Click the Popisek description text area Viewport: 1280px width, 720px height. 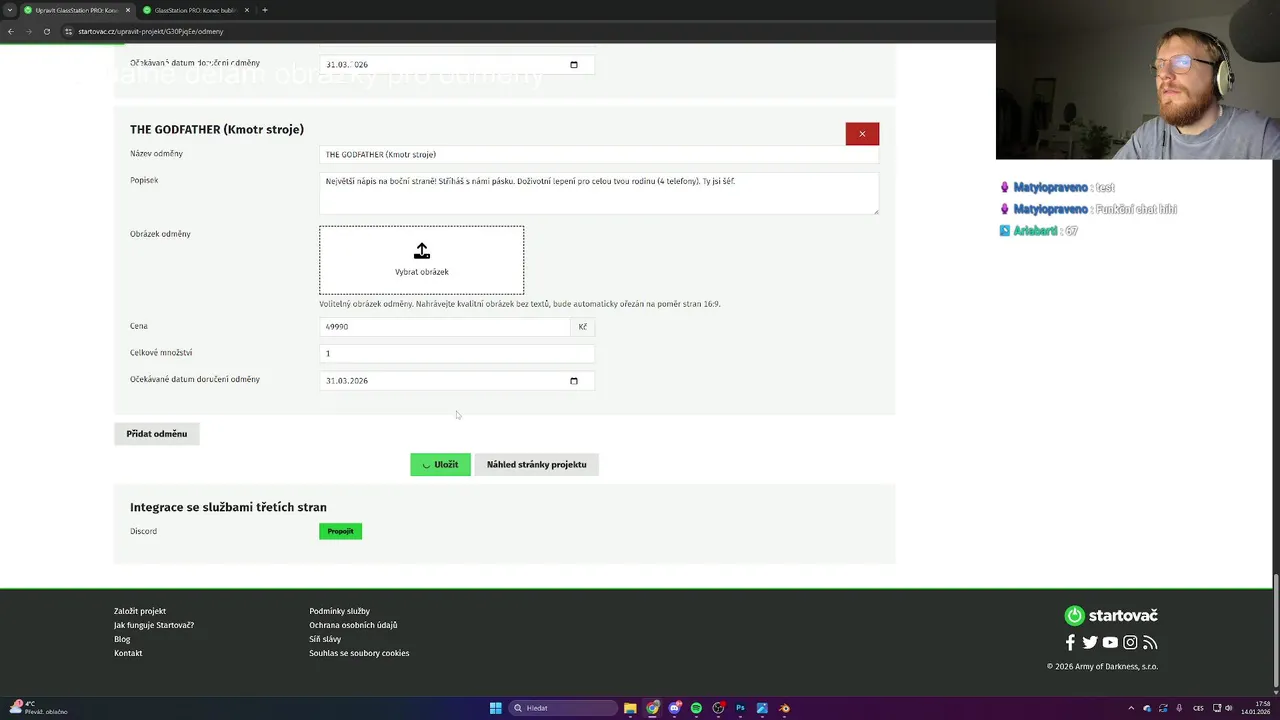[x=599, y=193]
